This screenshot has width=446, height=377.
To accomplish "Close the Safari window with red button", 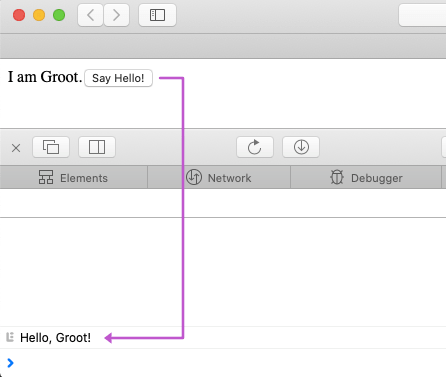I will [x=19, y=15].
